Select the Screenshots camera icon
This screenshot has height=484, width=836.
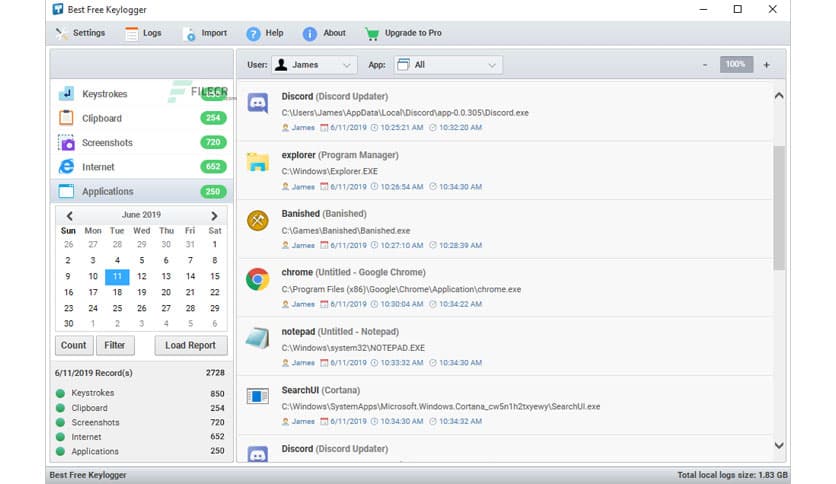point(66,142)
